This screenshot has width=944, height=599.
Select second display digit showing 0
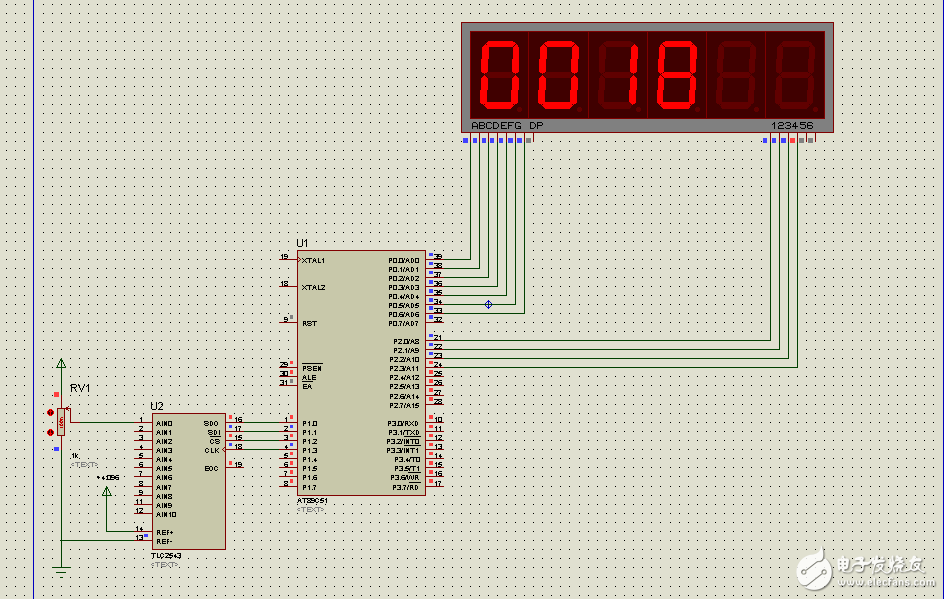(x=557, y=75)
